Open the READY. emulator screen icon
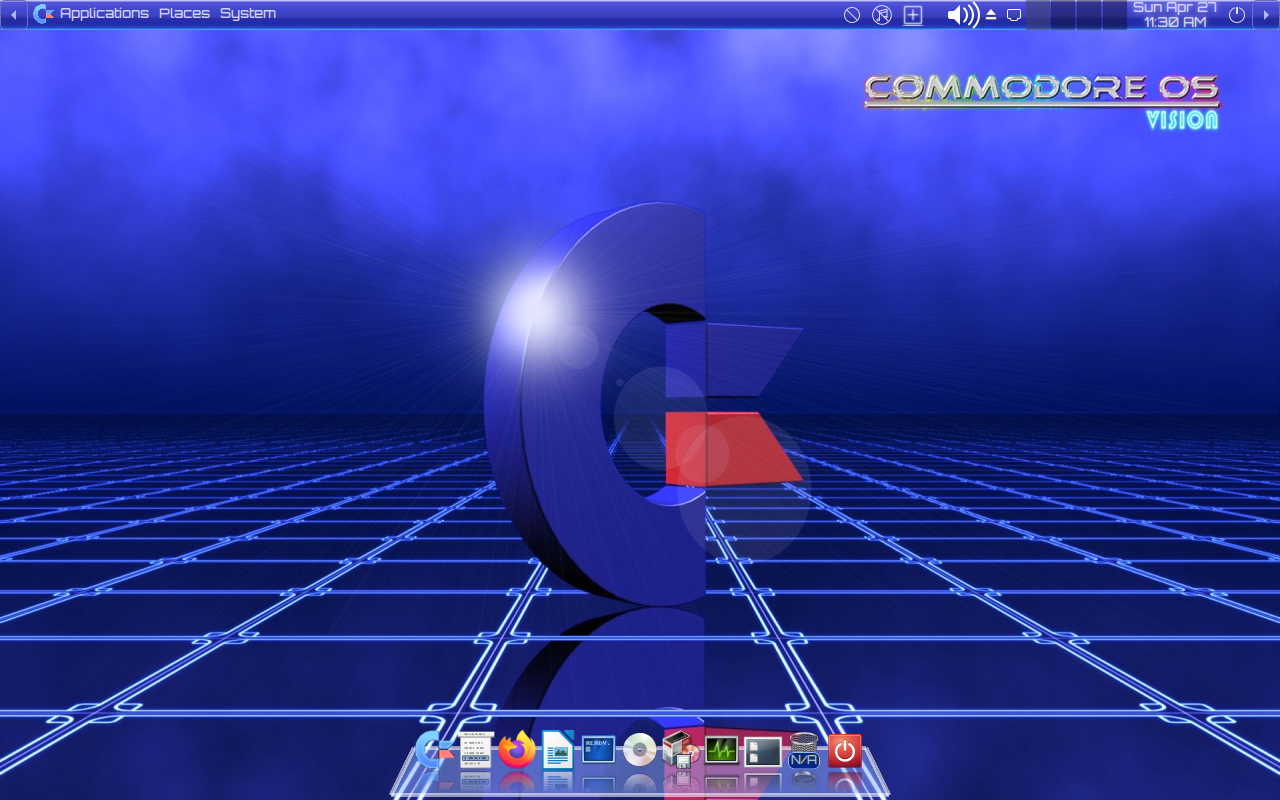This screenshot has width=1280, height=800. [x=598, y=750]
